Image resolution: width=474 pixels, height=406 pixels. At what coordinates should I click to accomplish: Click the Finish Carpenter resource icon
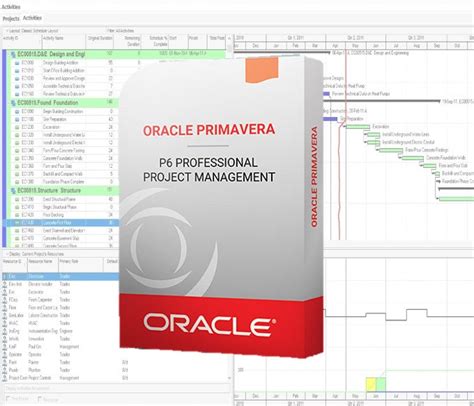5,300
